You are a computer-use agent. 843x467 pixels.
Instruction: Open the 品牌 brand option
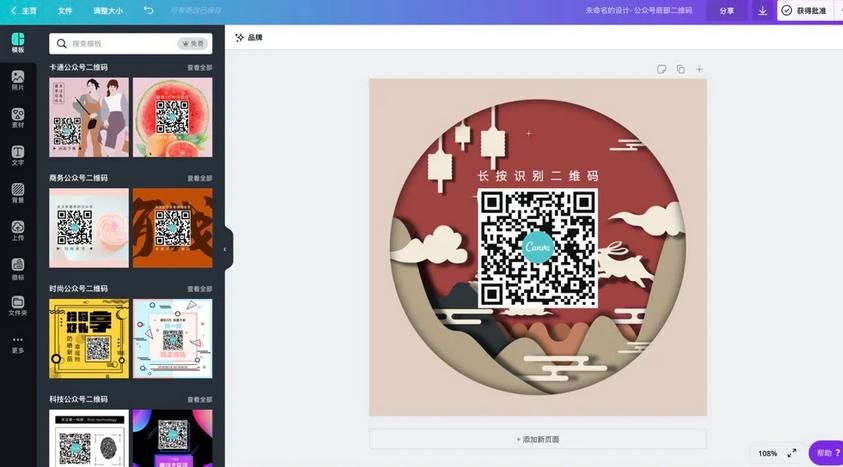point(249,38)
